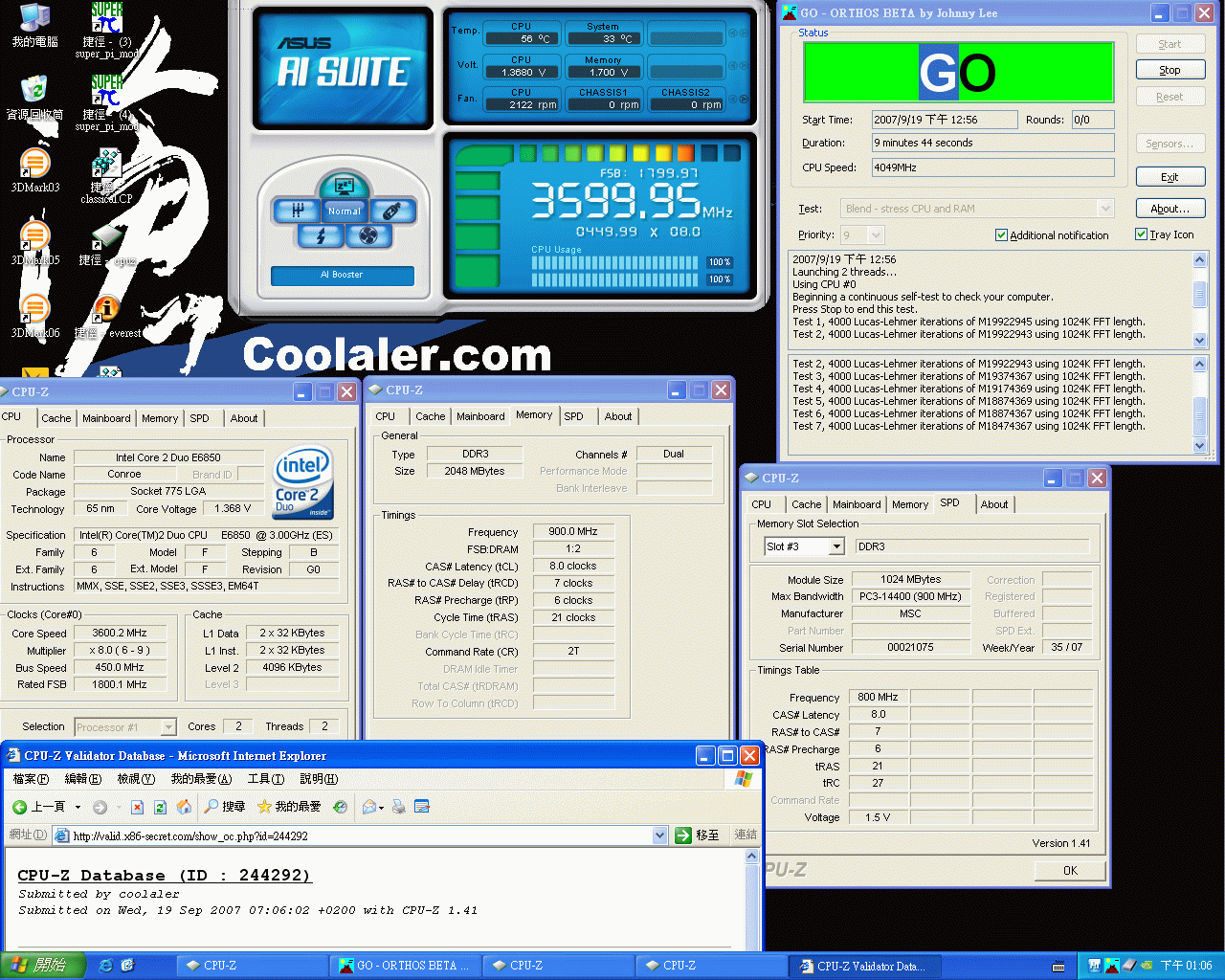Screen dimensions: 1225x980
Task: Click the "CPU-Z Database (ID : 244292)" heading
Action: click(164, 875)
